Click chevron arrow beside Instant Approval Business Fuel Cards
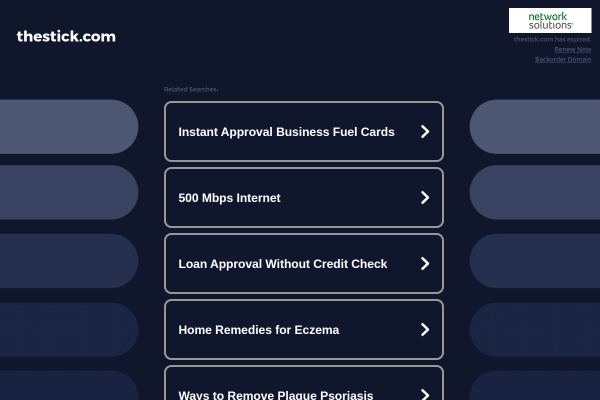The image size is (600, 400). (425, 131)
